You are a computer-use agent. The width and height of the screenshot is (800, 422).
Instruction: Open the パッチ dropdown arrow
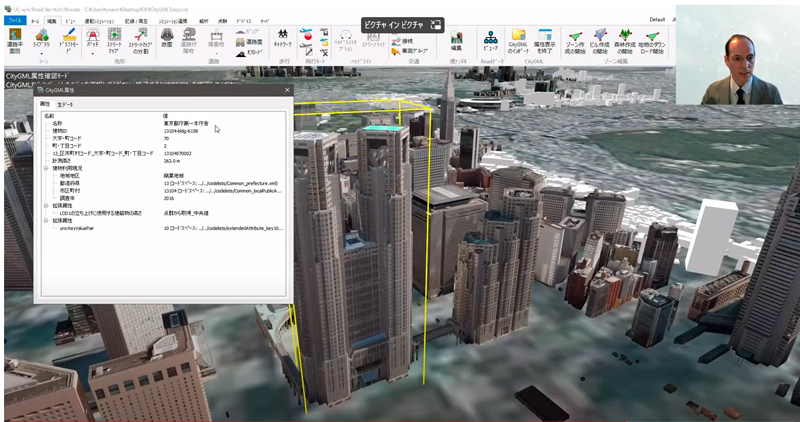pos(95,55)
